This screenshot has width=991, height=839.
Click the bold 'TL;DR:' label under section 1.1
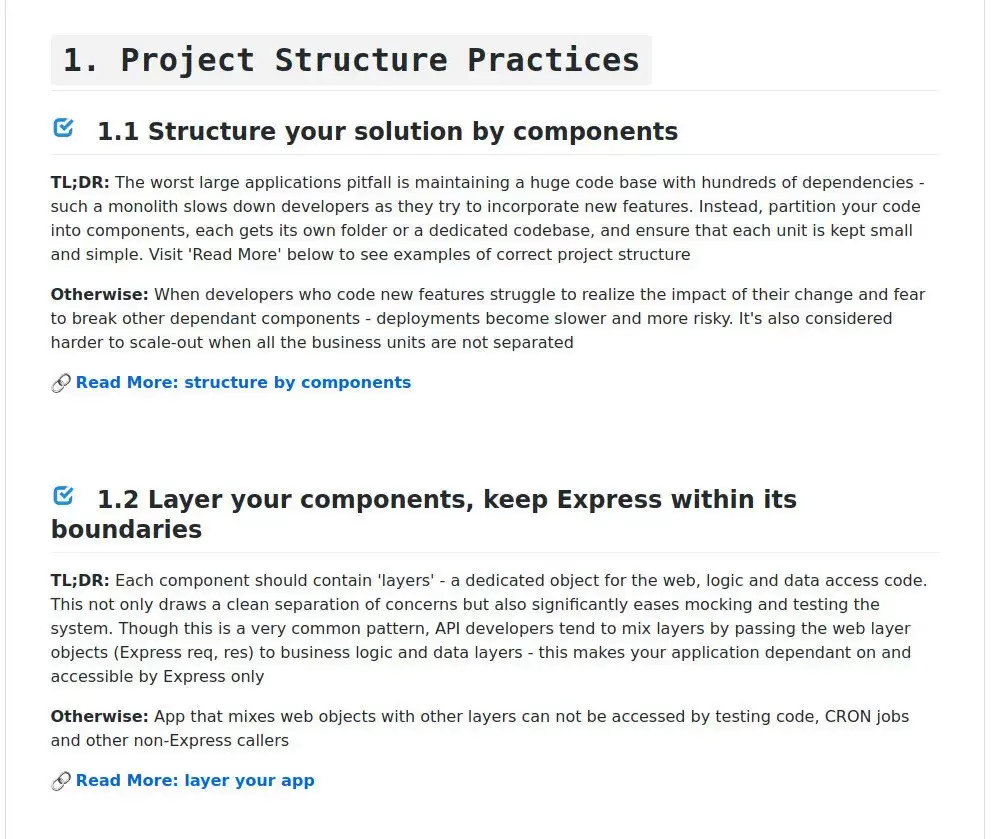click(x=80, y=182)
